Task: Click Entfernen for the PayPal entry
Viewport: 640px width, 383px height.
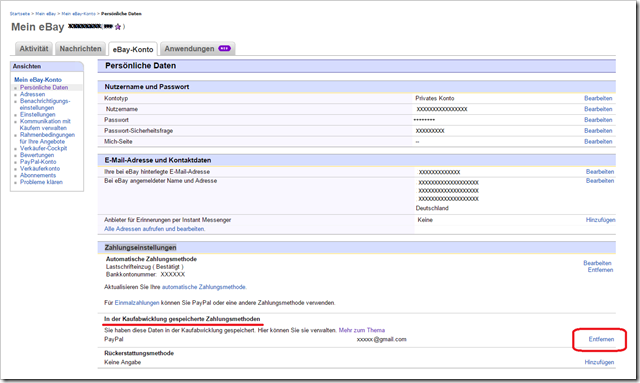Action: point(601,339)
